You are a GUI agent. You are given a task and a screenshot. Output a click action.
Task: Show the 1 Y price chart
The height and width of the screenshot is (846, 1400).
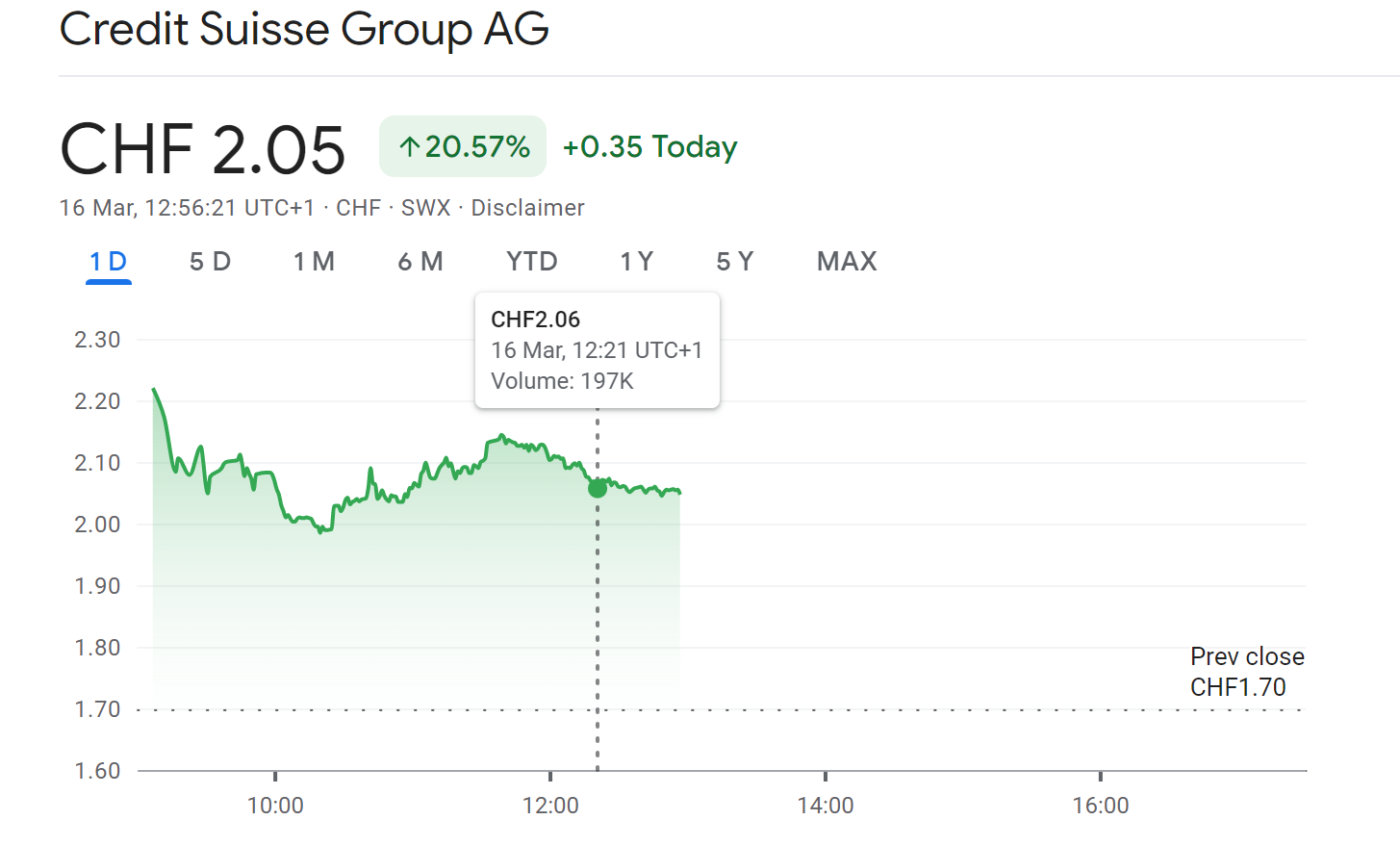(x=637, y=262)
